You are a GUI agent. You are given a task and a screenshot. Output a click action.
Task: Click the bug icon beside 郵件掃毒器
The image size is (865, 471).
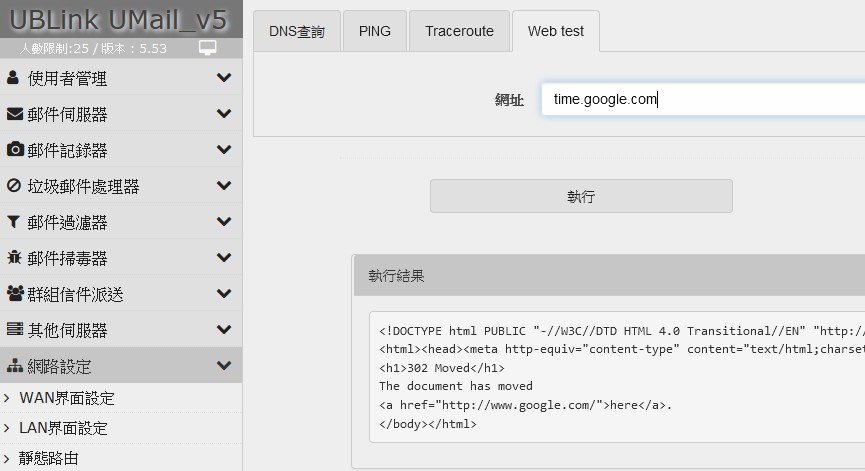(x=15, y=258)
